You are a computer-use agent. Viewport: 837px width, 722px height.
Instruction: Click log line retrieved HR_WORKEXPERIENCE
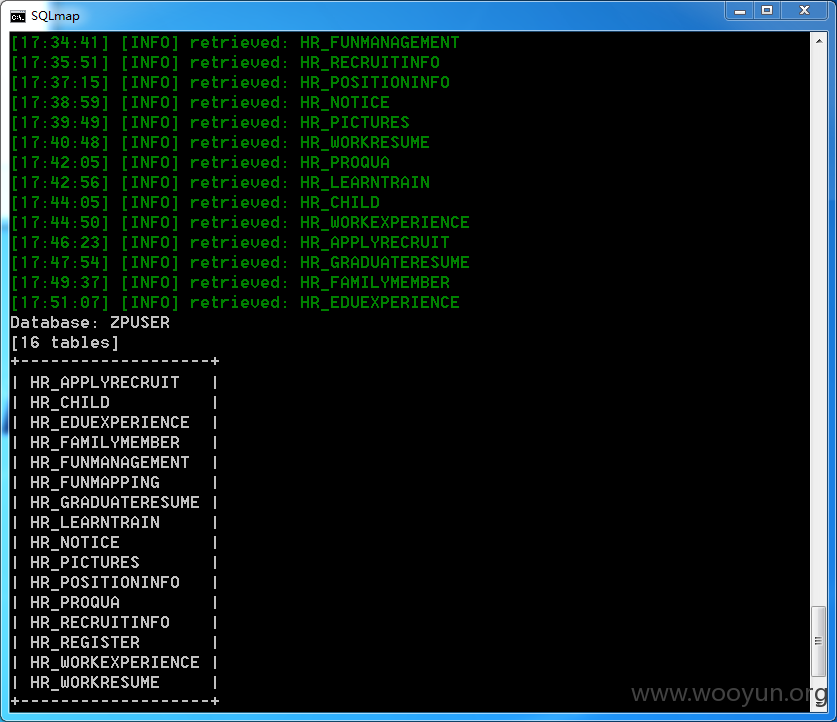coord(240,223)
